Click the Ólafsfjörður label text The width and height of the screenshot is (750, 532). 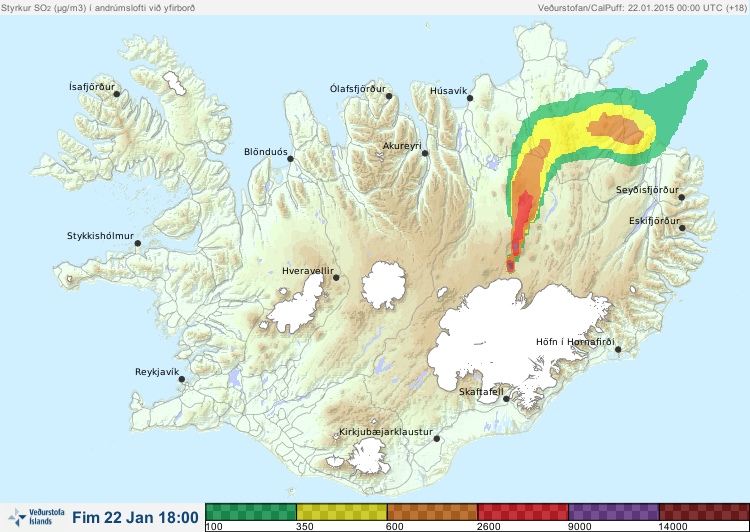click(x=358, y=89)
